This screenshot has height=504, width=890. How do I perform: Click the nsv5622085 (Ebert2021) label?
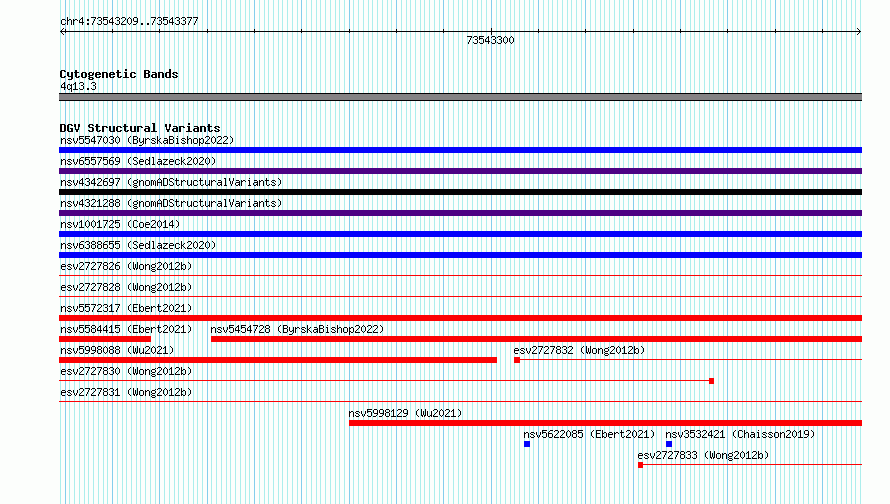pos(589,434)
